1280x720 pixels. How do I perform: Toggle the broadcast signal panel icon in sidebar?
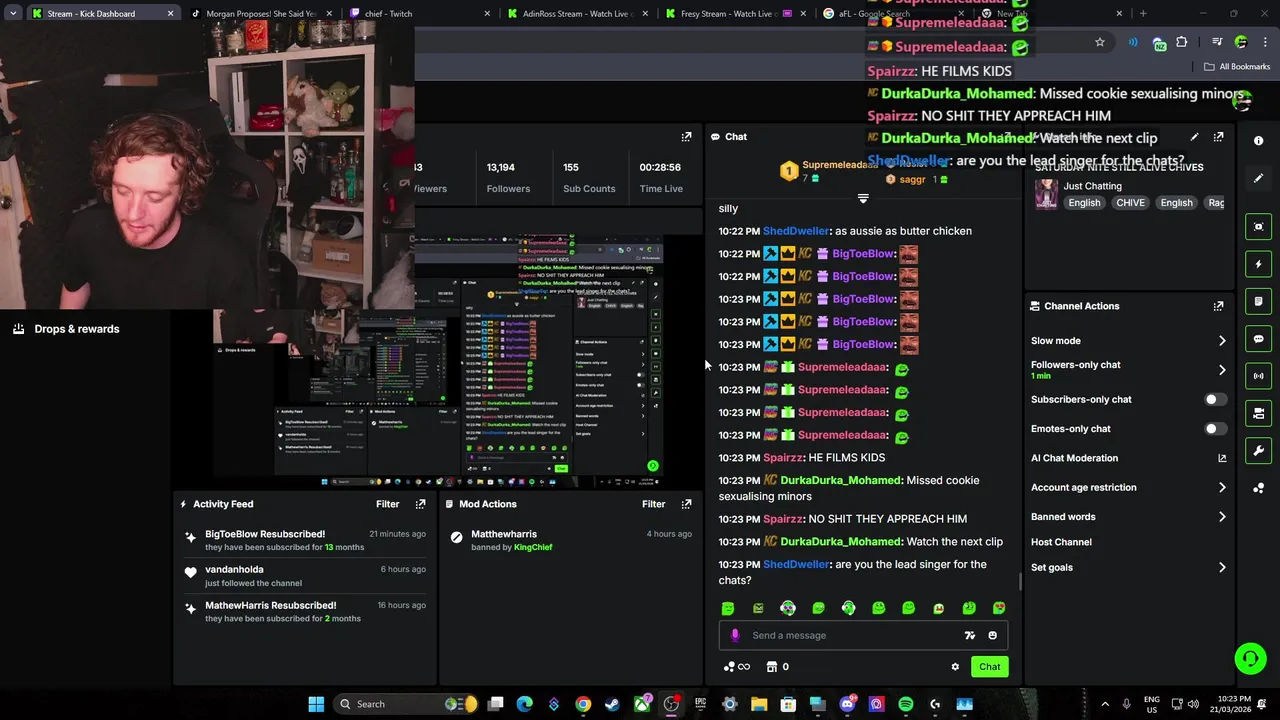coord(1258,376)
